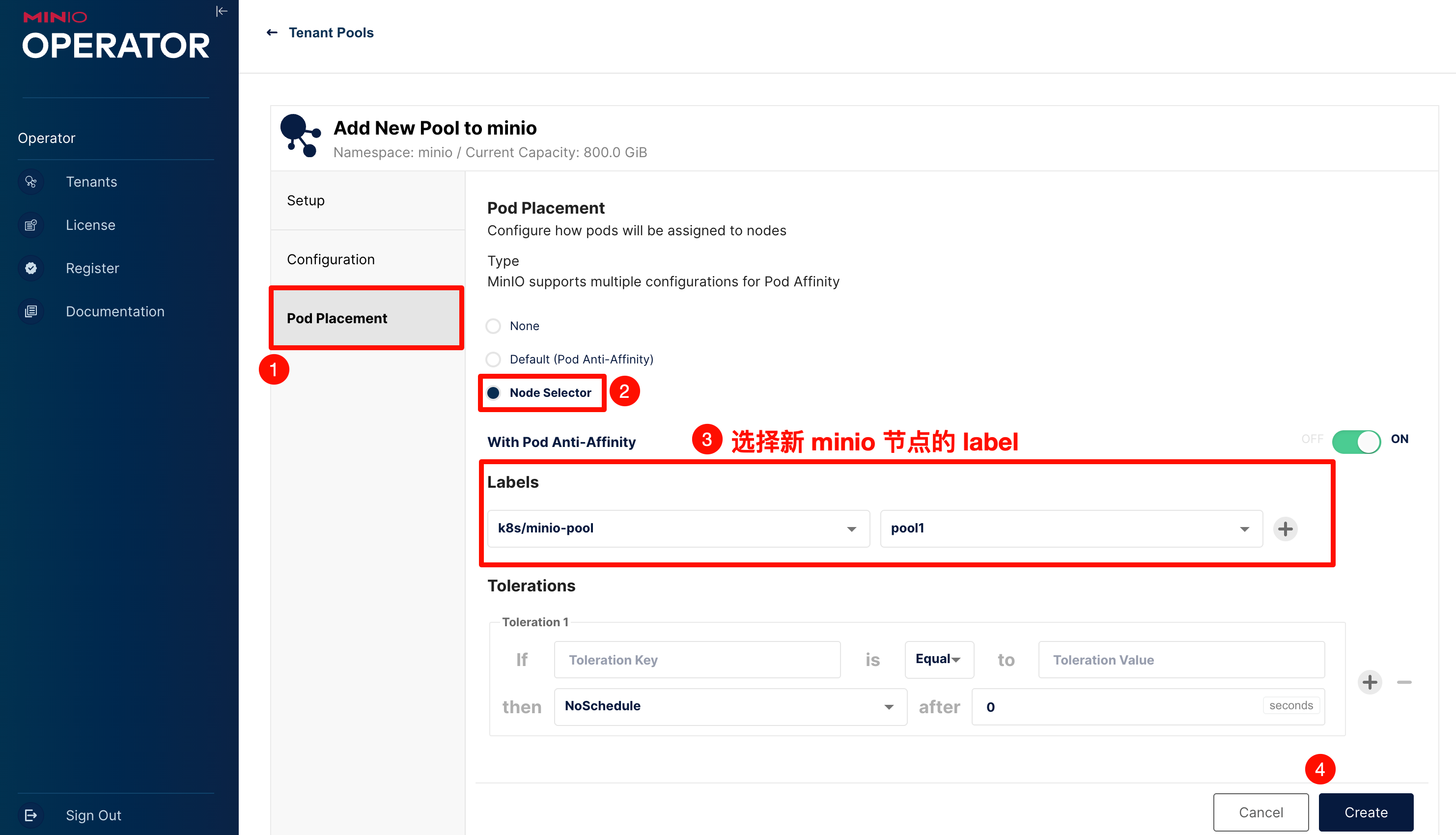Click the Create button

pyautogui.click(x=1366, y=812)
